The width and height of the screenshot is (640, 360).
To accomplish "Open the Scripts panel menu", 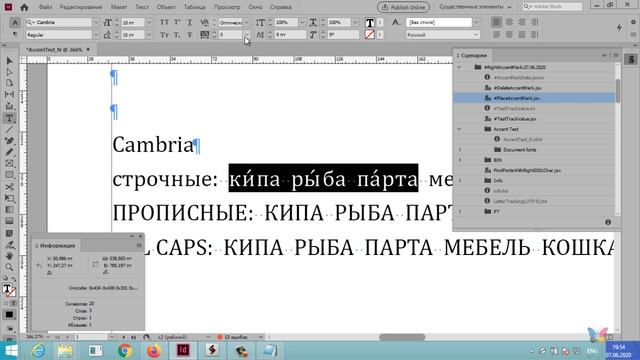I will [x=616, y=55].
